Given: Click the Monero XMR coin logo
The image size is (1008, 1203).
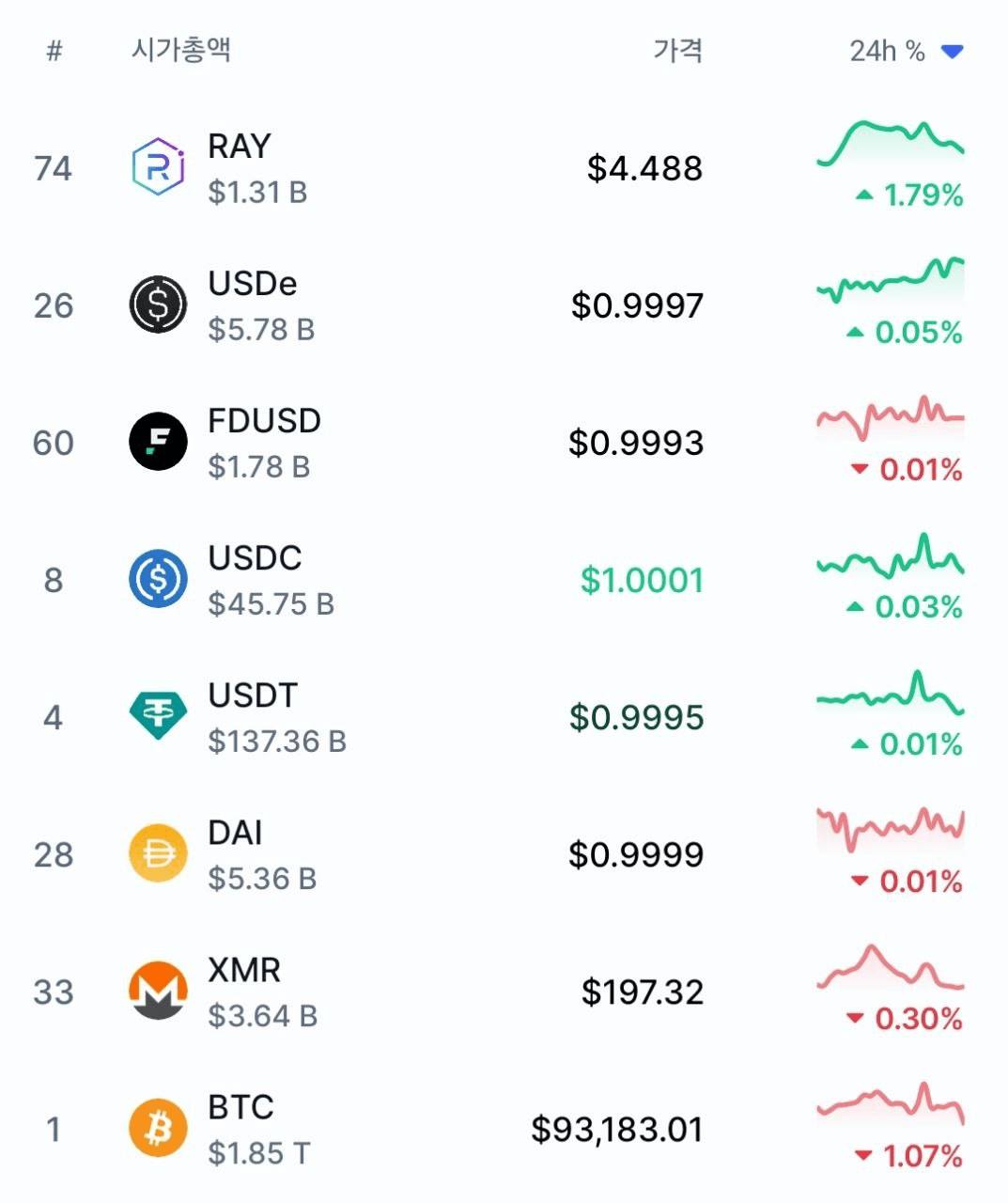Looking at the screenshot, I should click(x=158, y=991).
